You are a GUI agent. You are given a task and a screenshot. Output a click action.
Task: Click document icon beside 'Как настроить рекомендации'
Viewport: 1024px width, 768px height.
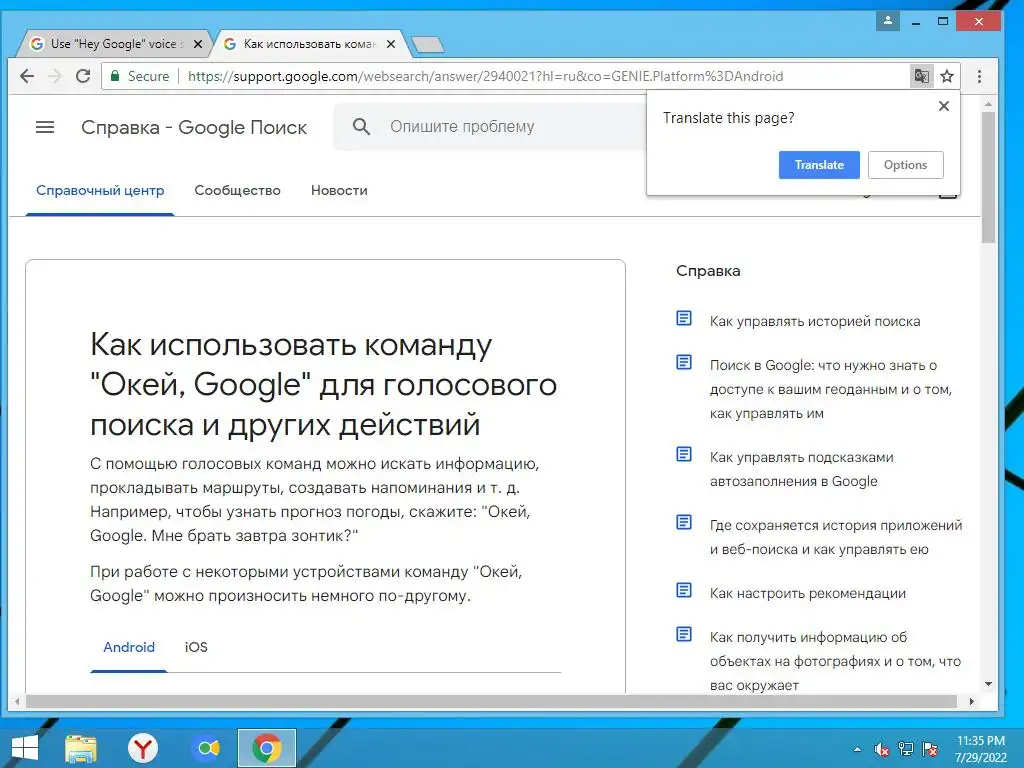pyautogui.click(x=684, y=590)
